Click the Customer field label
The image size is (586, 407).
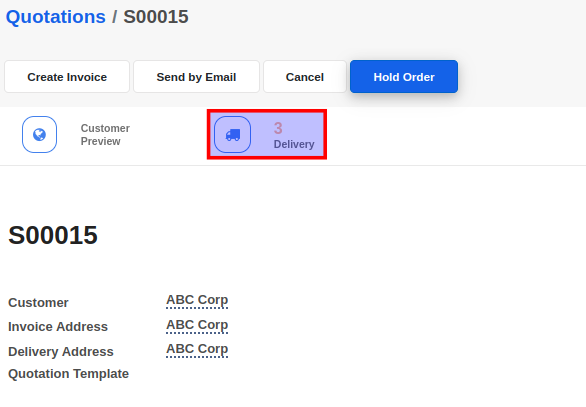coord(38,302)
